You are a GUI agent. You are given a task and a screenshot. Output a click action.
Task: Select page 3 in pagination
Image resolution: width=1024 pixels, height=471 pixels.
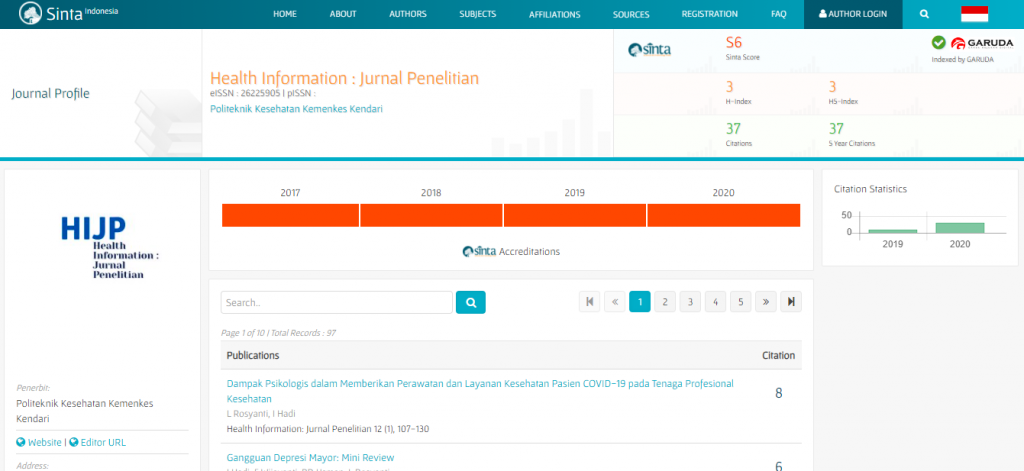pyautogui.click(x=690, y=302)
